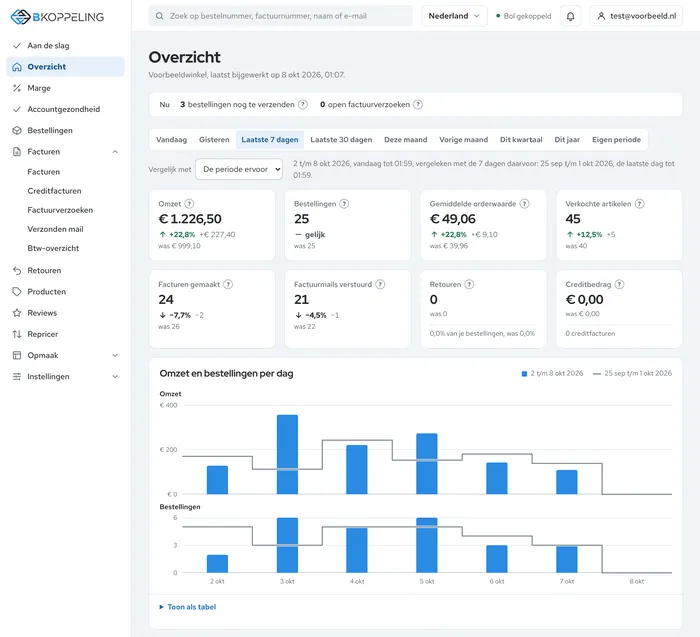Viewport: 700px width, 637px height.
Task: Click the return arrow icon beside Retouren
Action: (17, 271)
